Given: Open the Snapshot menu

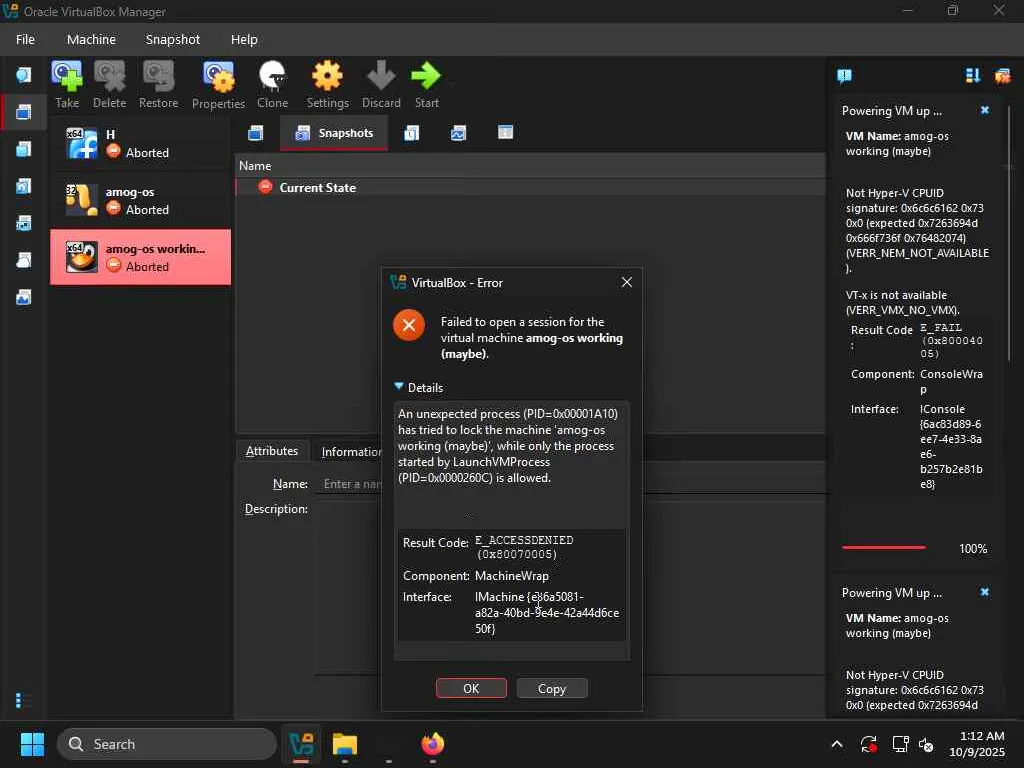Looking at the screenshot, I should [x=172, y=39].
